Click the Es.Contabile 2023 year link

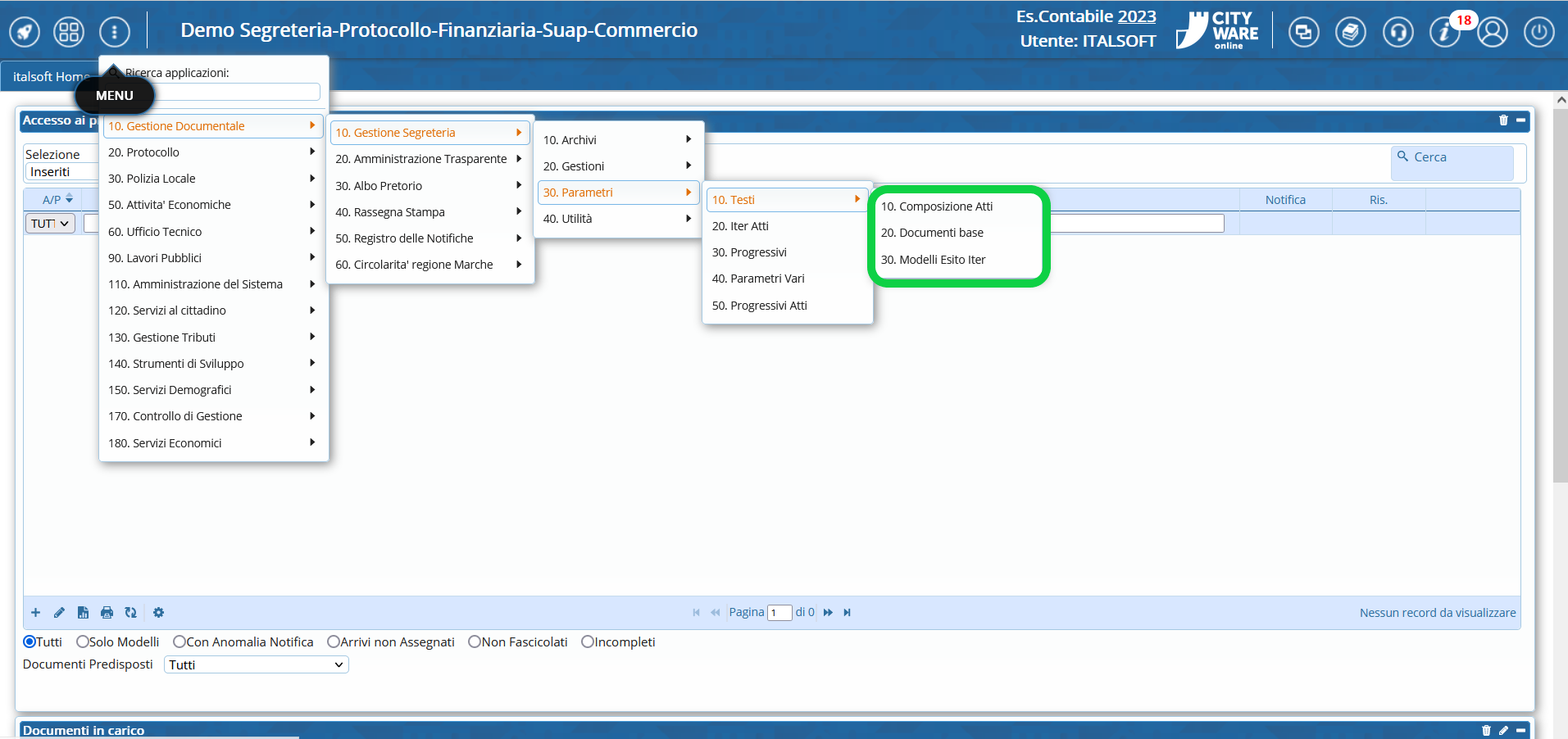(1136, 16)
